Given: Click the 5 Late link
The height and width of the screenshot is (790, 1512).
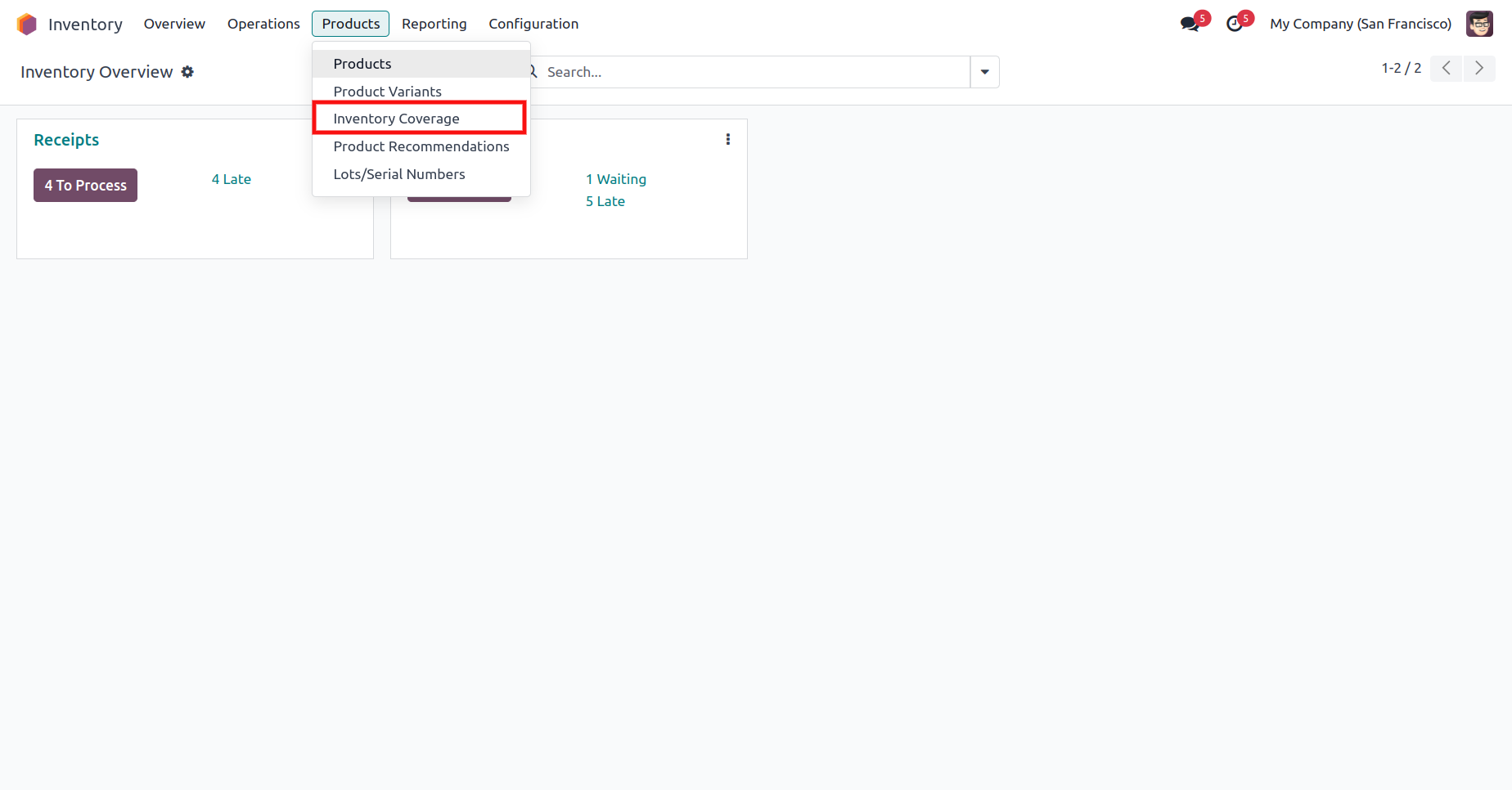Looking at the screenshot, I should (x=605, y=201).
